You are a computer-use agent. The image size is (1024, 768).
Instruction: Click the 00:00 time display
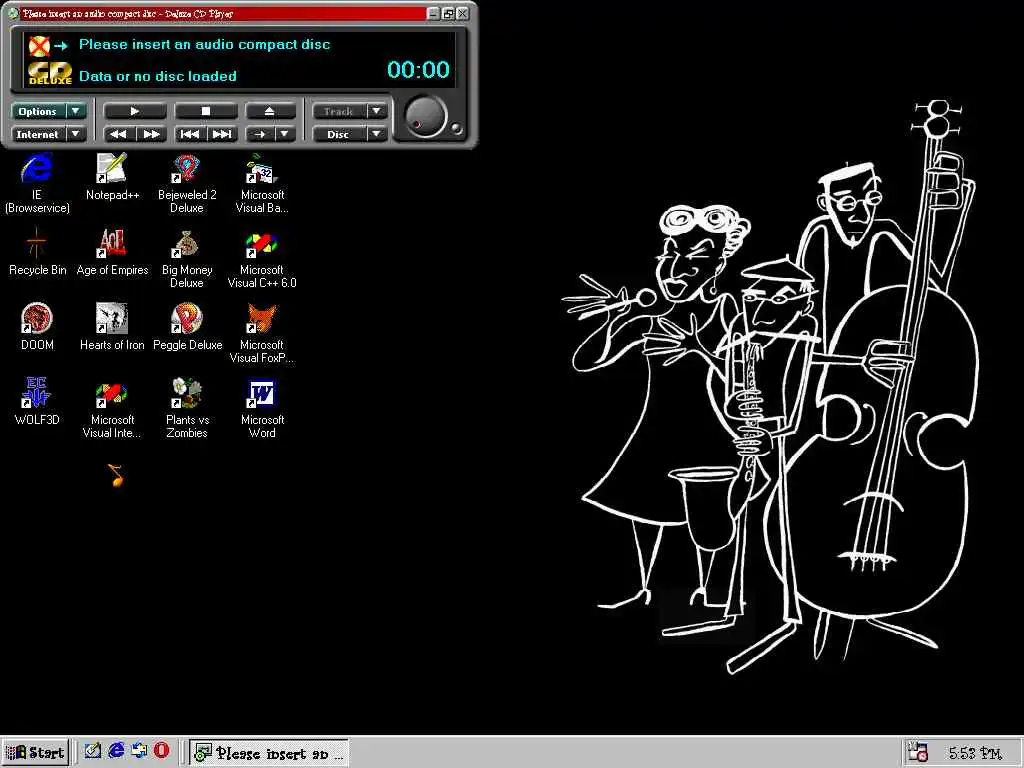pos(418,70)
